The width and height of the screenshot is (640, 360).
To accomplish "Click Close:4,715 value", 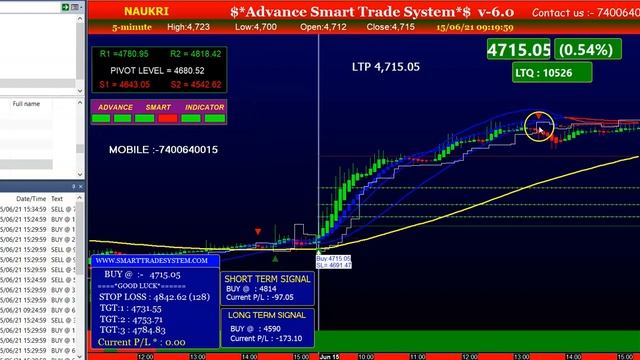I will [x=391, y=27].
